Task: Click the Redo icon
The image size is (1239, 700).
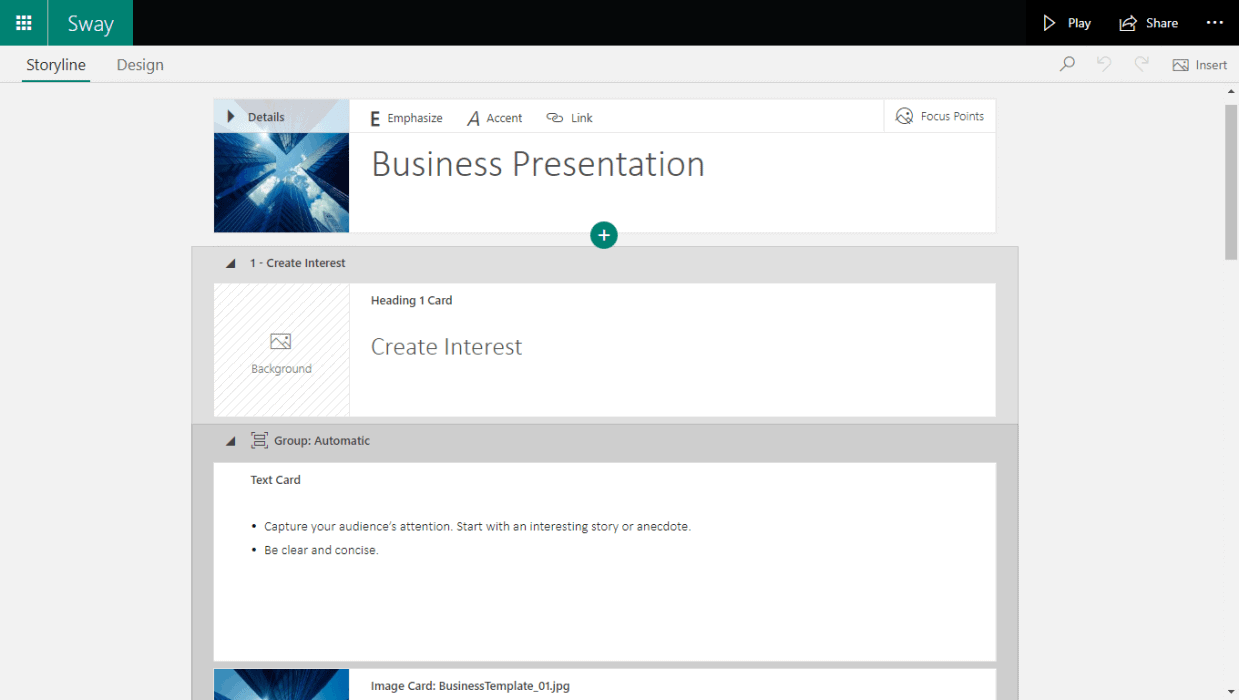Action: coord(1141,63)
